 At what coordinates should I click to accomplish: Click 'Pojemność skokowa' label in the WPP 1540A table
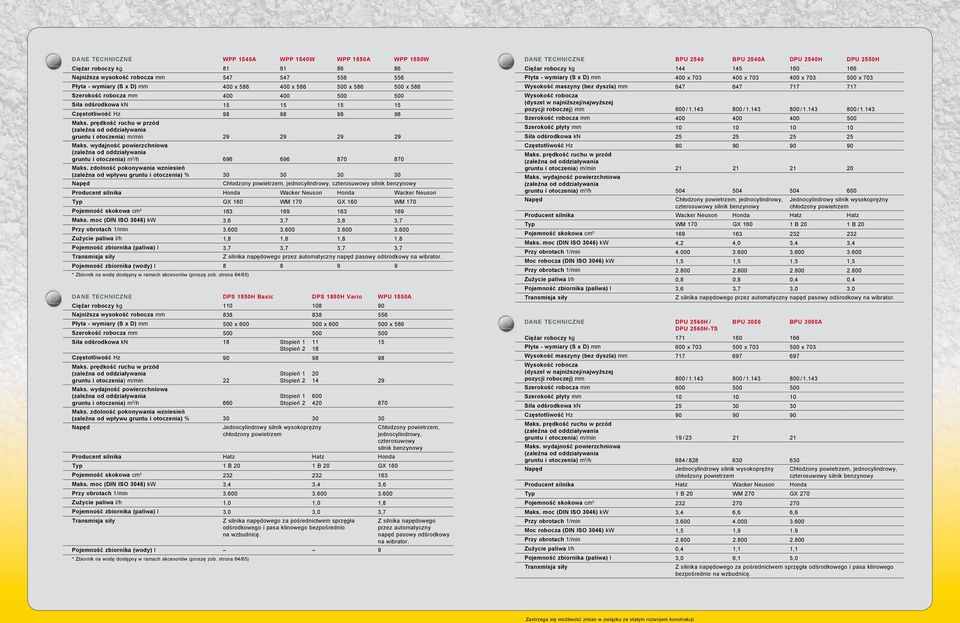coord(106,211)
